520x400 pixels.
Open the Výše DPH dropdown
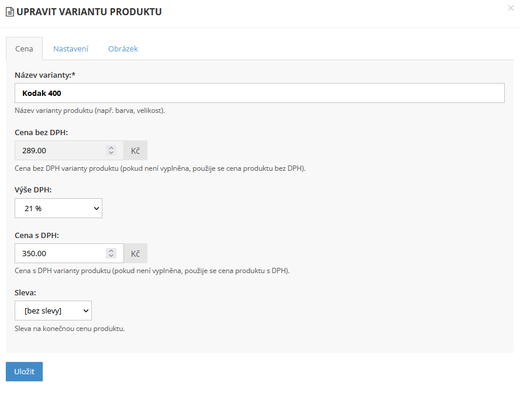(x=58, y=208)
